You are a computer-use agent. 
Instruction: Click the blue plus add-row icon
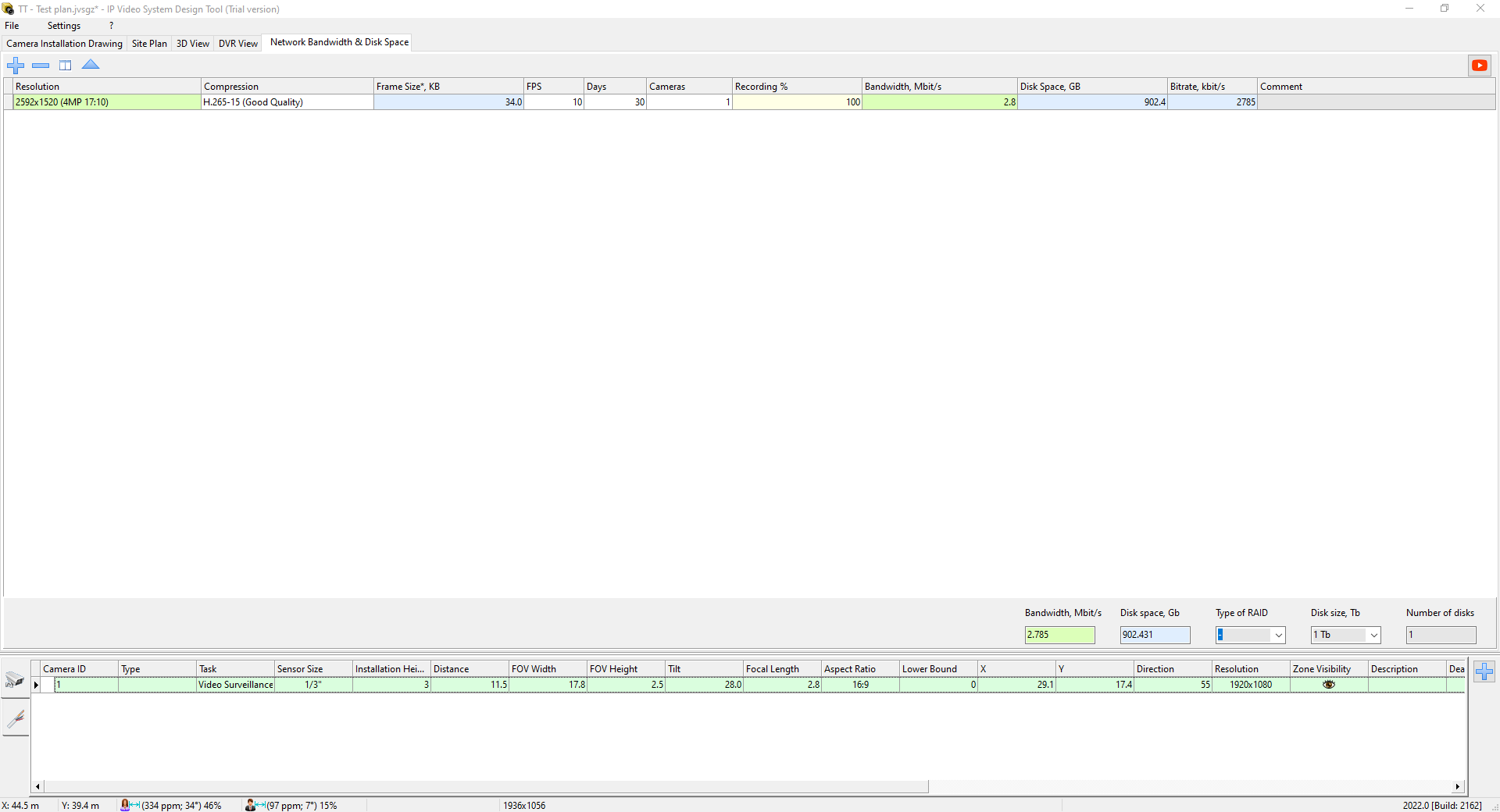[16, 66]
